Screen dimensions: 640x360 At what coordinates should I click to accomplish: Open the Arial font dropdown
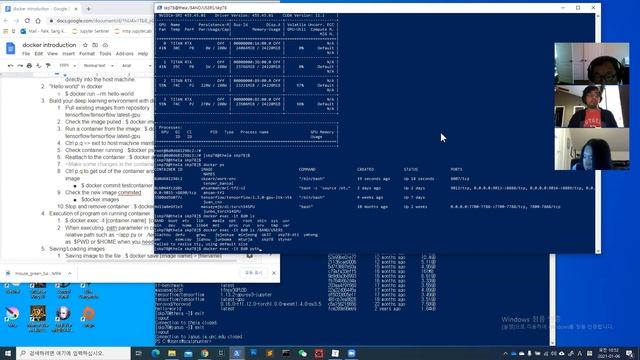(x=136, y=65)
